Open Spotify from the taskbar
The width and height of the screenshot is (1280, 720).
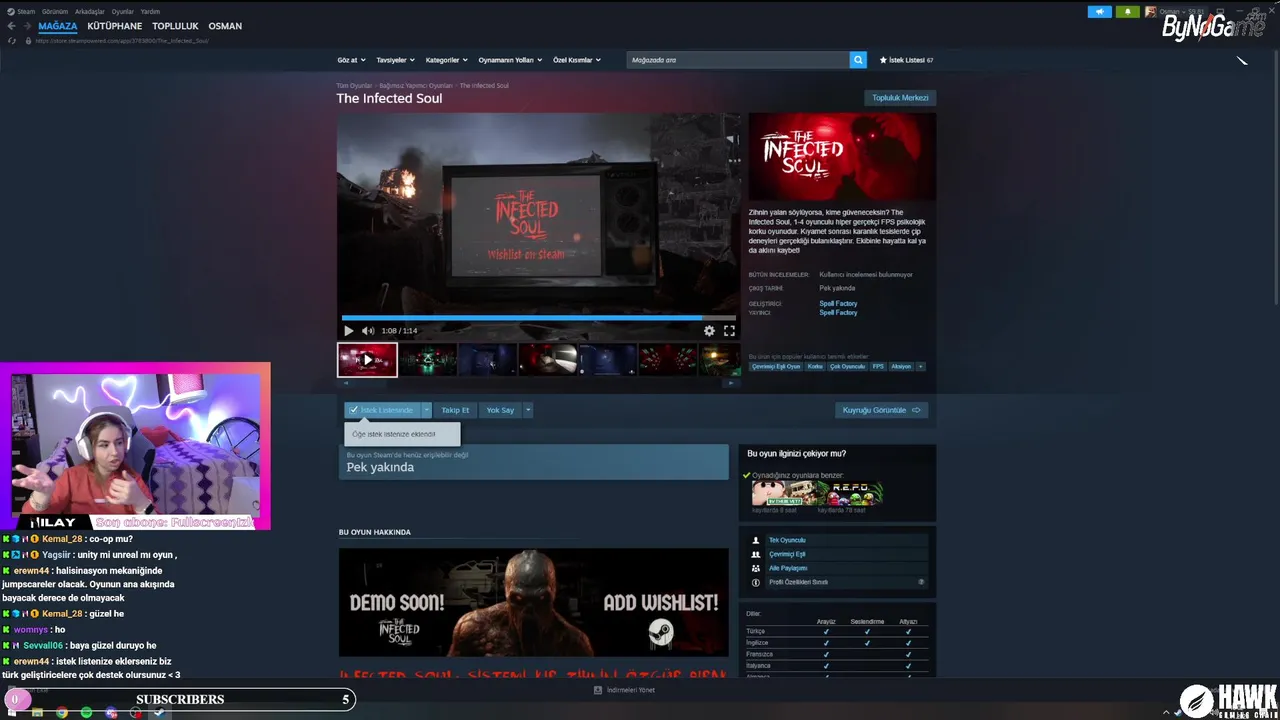[x=86, y=712]
